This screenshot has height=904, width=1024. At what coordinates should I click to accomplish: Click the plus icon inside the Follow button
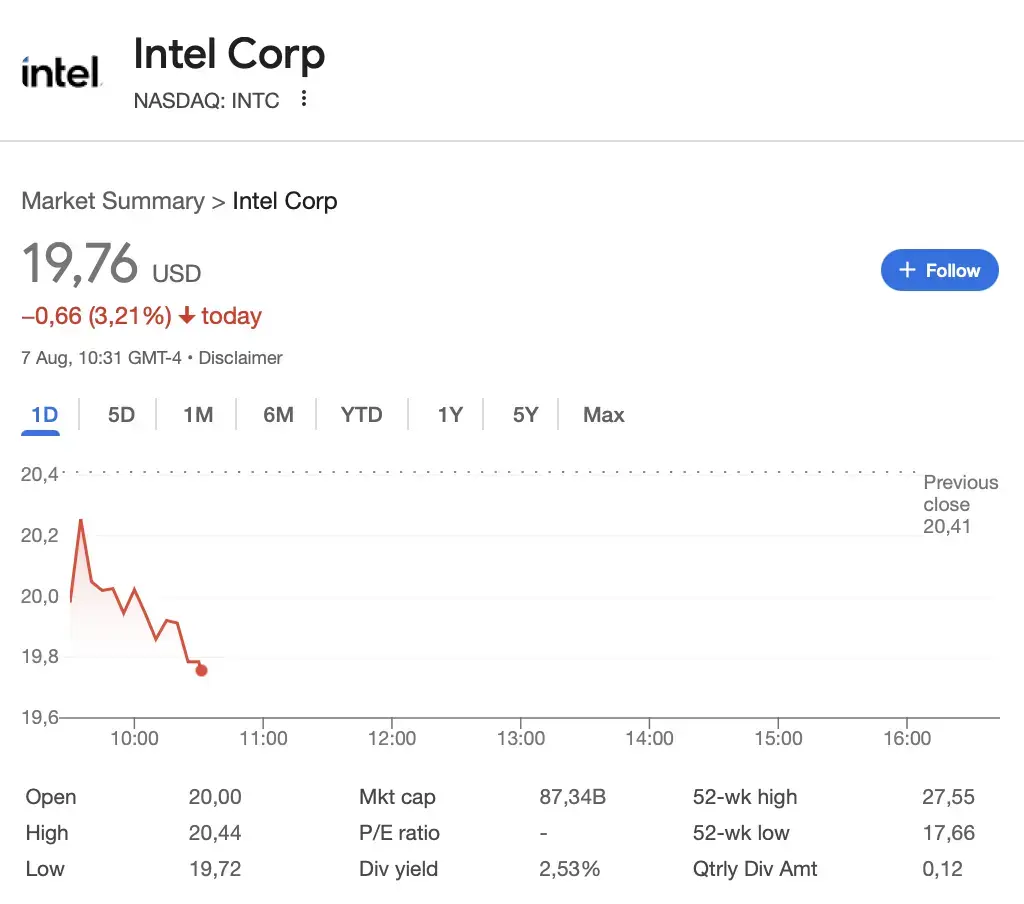click(907, 270)
